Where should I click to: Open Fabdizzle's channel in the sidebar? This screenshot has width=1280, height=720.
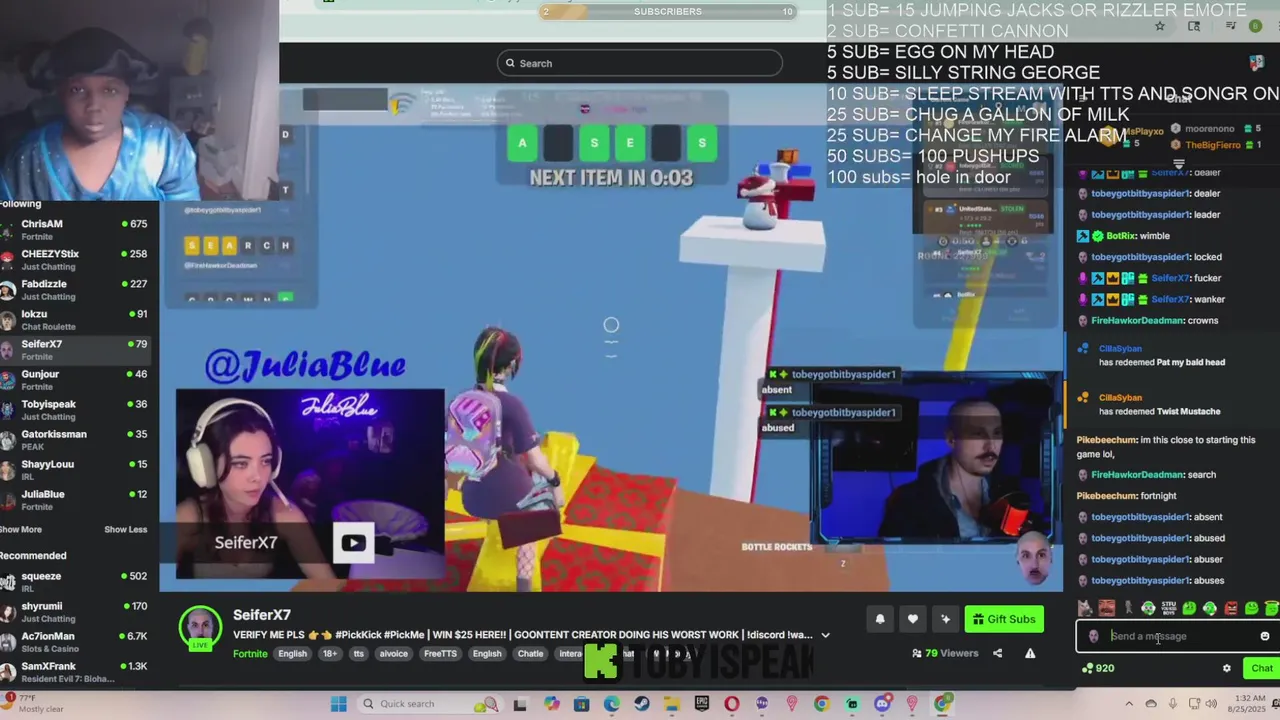(x=75, y=290)
